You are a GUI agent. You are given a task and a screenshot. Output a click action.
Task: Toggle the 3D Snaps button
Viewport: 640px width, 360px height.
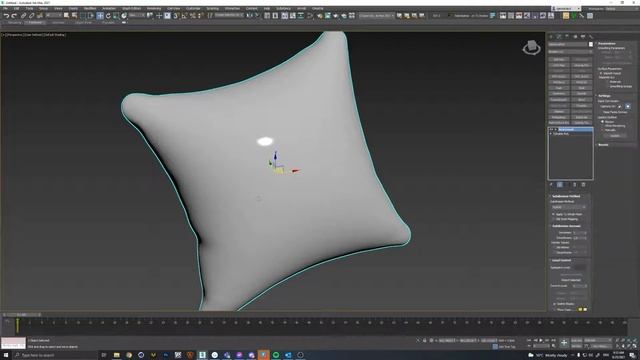pyautogui.click(x=176, y=16)
